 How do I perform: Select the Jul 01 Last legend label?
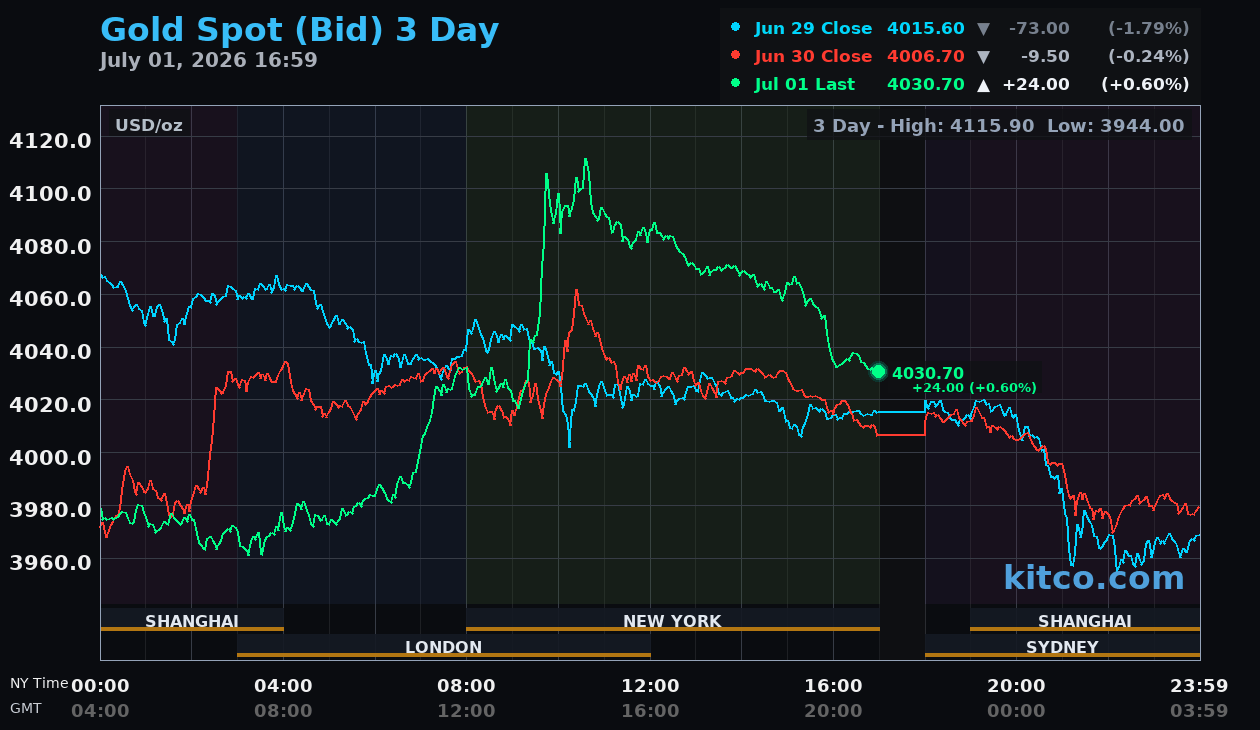pyautogui.click(x=805, y=85)
